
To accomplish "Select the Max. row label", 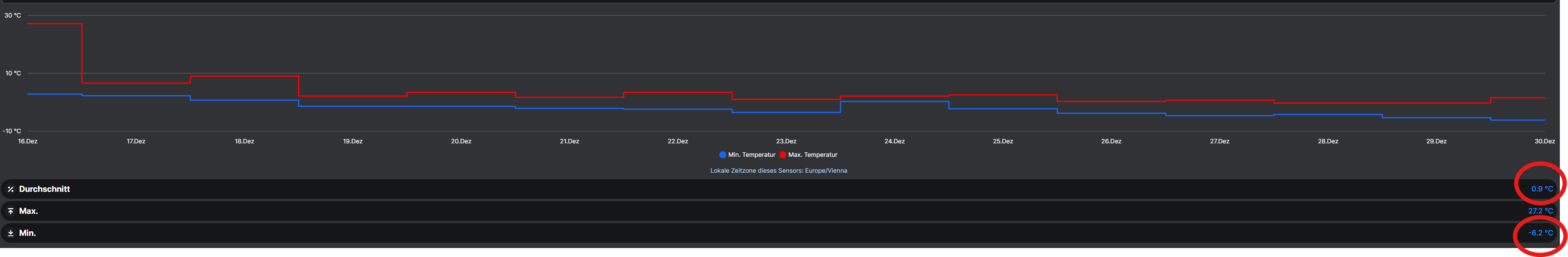I will coord(29,211).
